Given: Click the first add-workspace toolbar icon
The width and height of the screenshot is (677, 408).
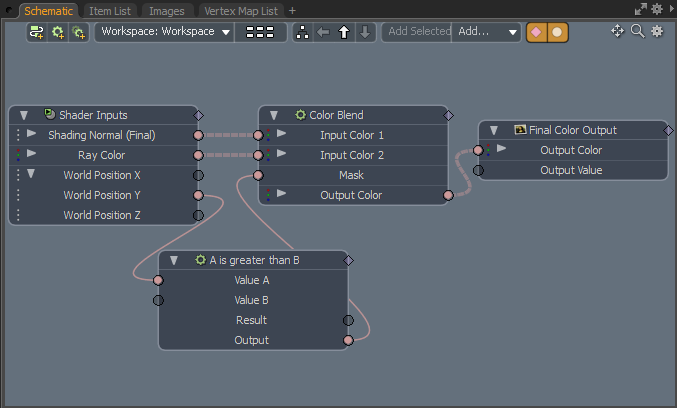Looking at the screenshot, I should coord(37,32).
